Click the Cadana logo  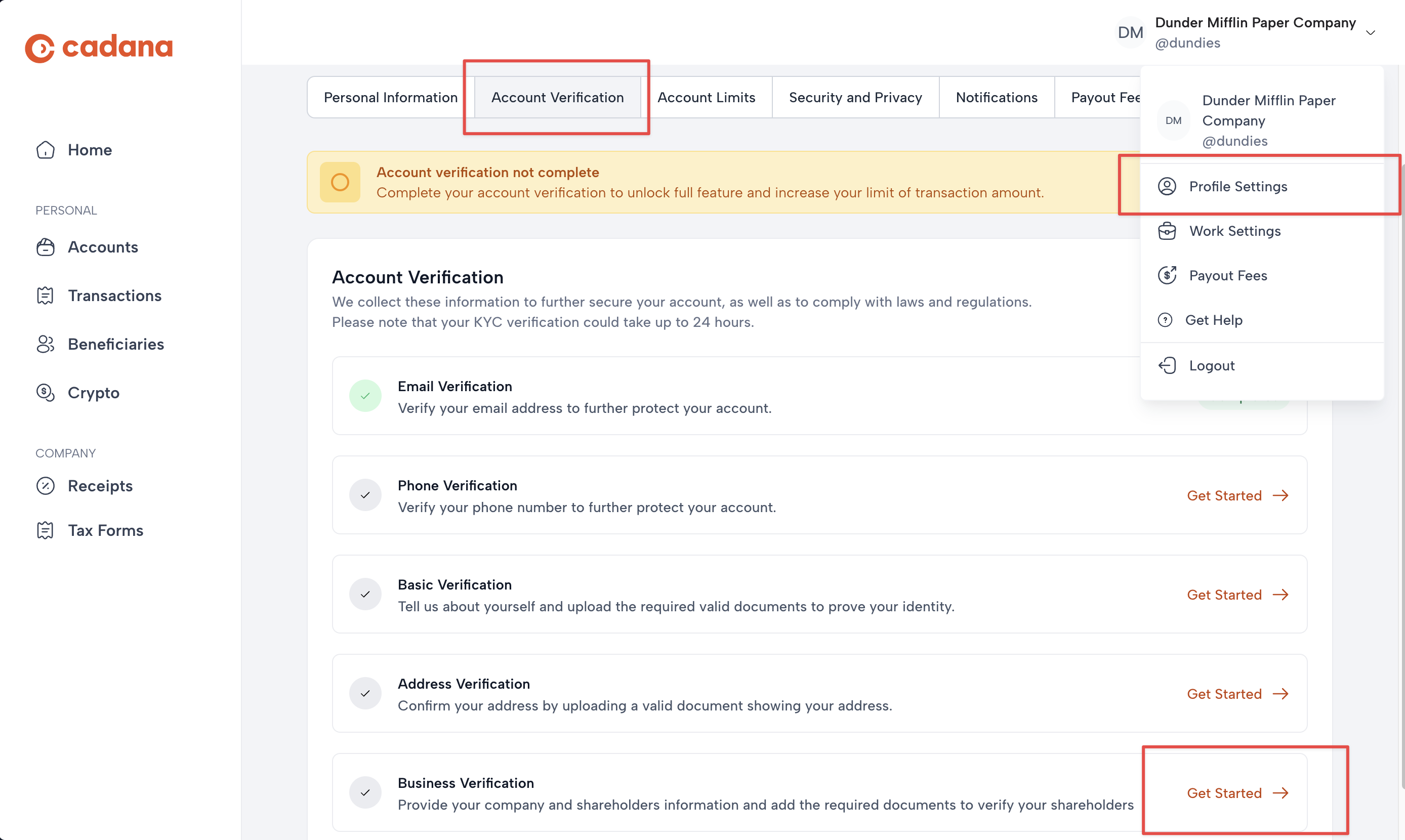pyautogui.click(x=99, y=48)
